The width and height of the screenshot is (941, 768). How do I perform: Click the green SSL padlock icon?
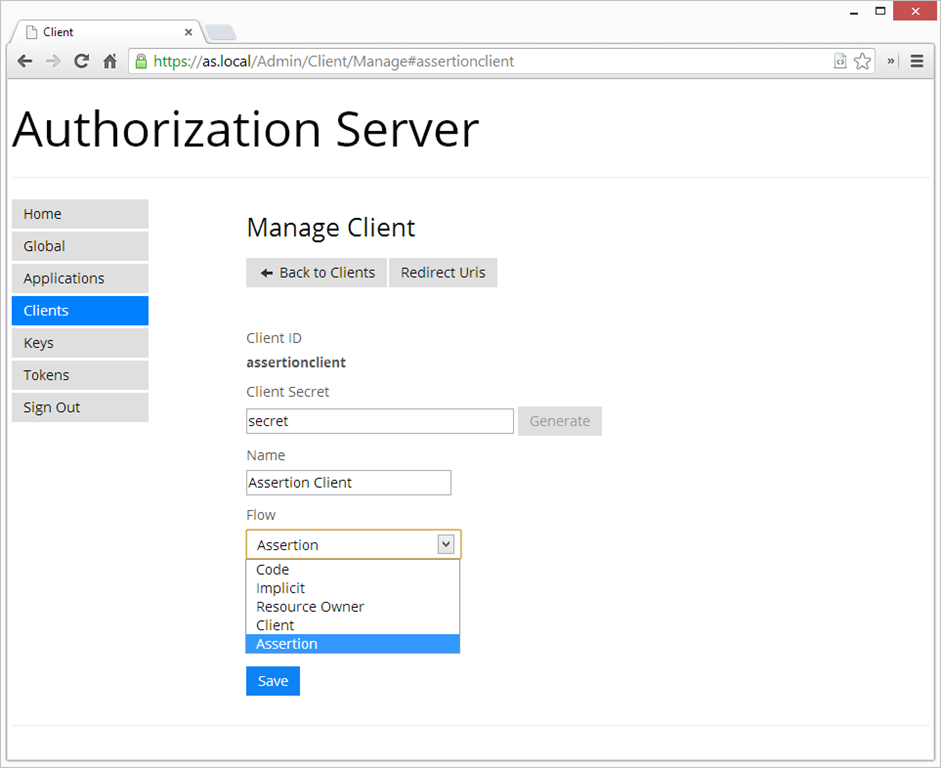coord(141,61)
